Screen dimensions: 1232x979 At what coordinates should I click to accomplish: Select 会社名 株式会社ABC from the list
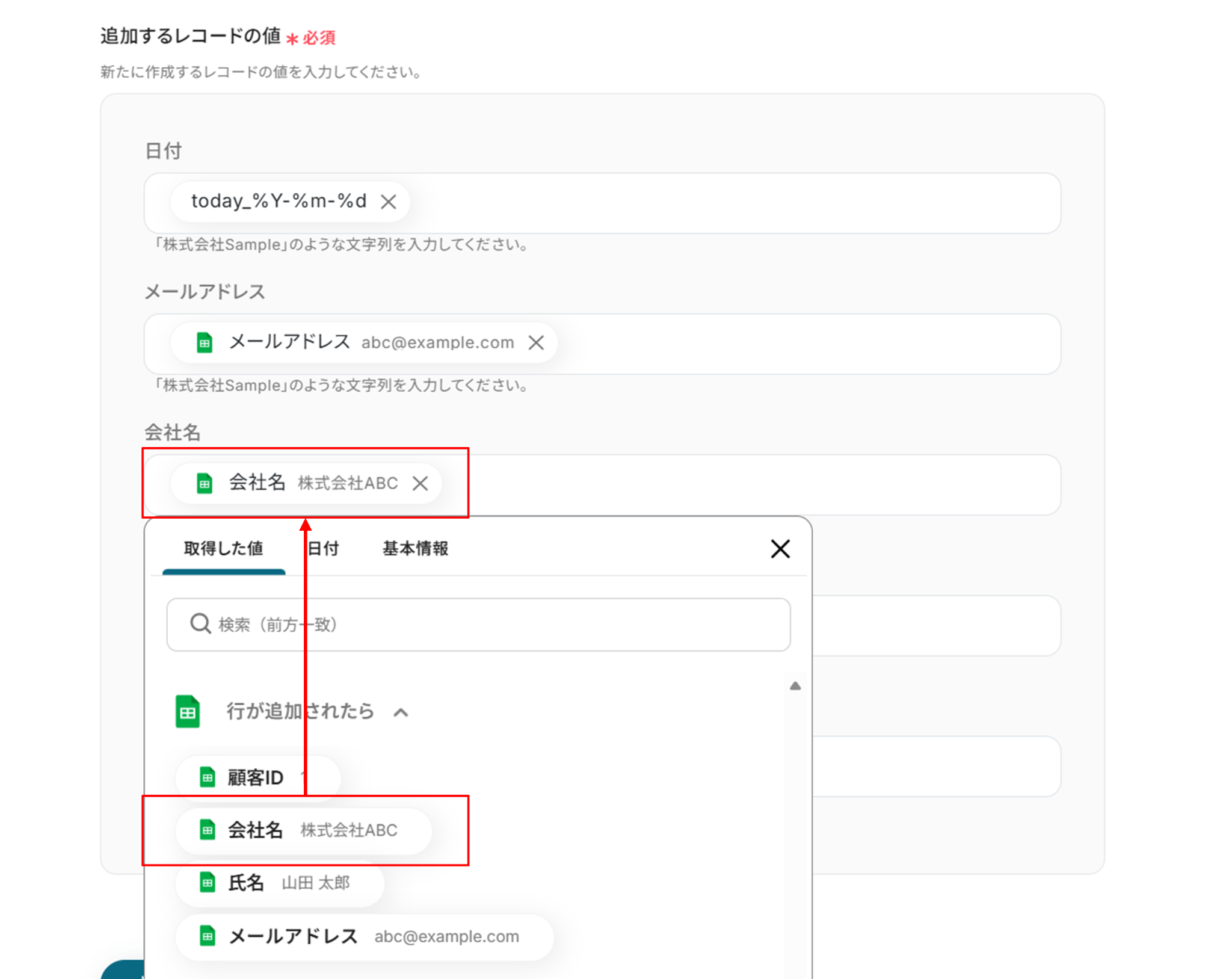(304, 830)
